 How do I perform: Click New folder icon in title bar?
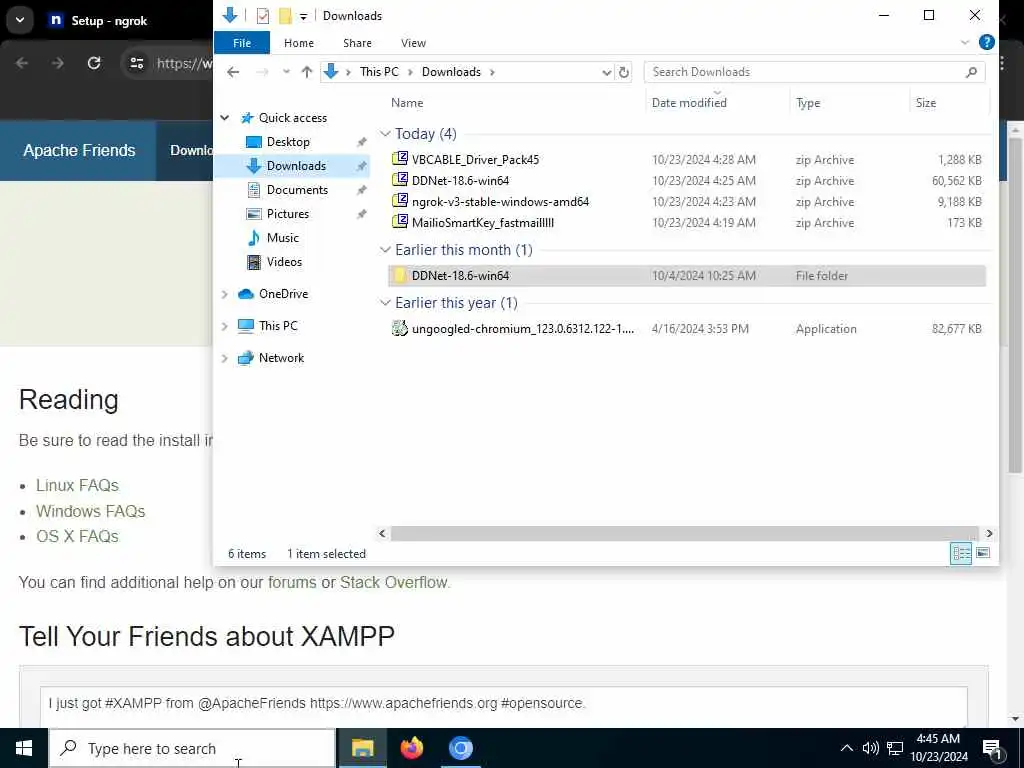[x=285, y=16]
